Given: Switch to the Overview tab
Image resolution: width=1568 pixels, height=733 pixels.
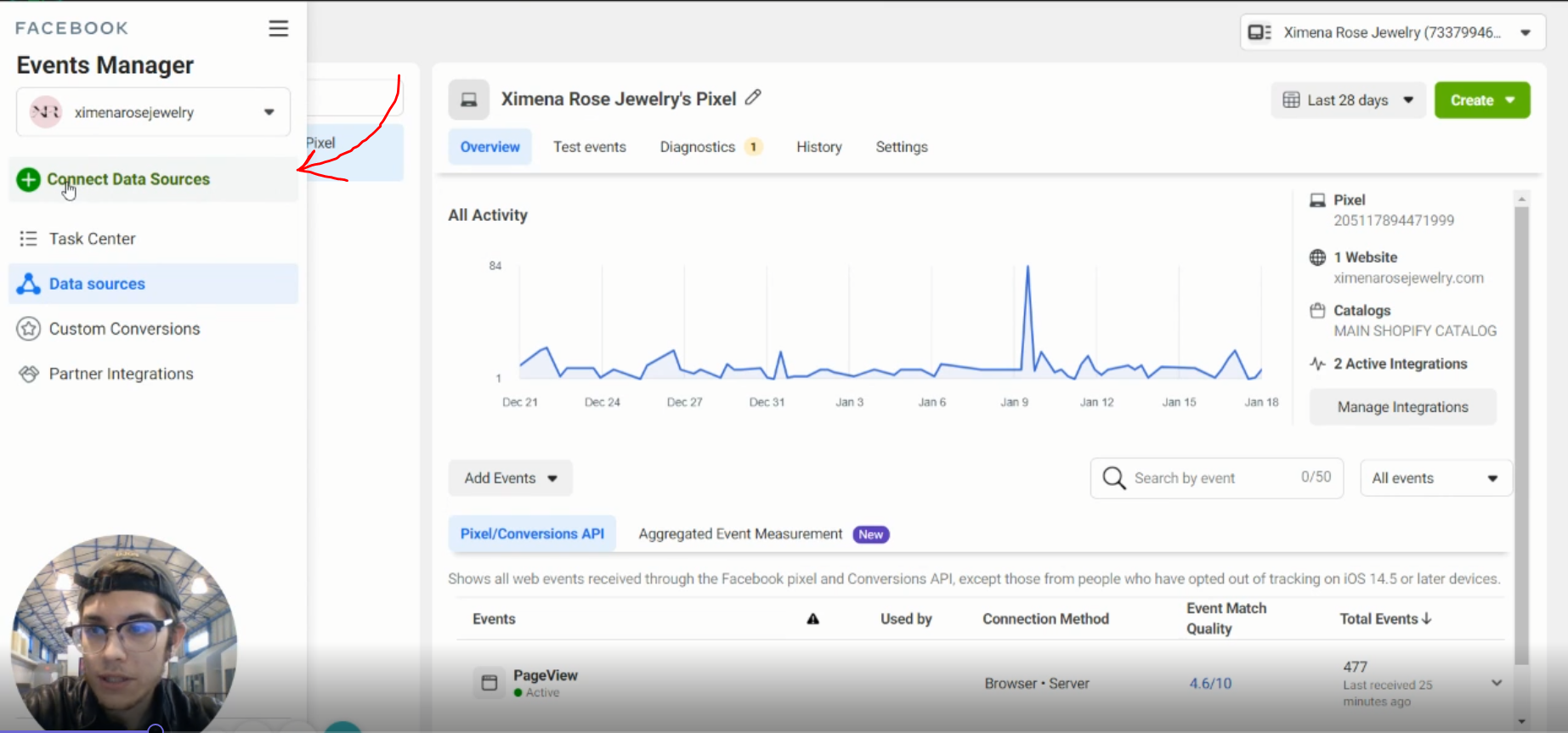Looking at the screenshot, I should 490,147.
